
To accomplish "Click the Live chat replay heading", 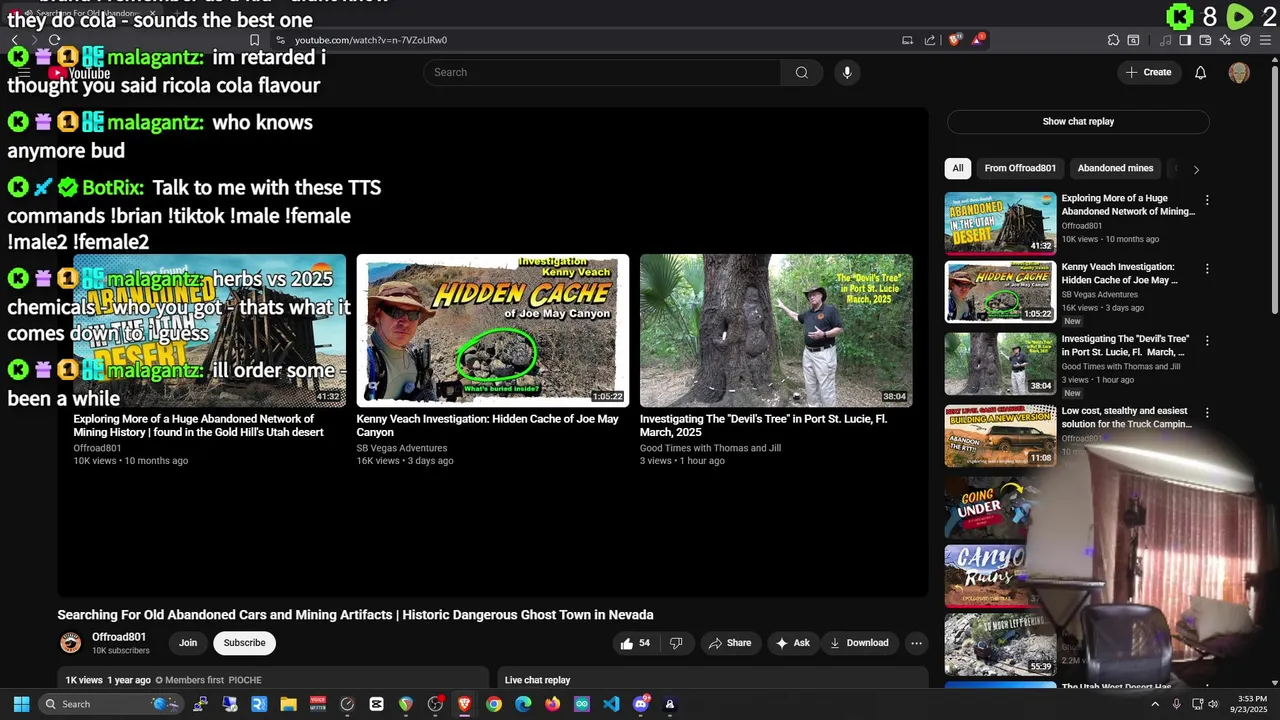I will 537,680.
